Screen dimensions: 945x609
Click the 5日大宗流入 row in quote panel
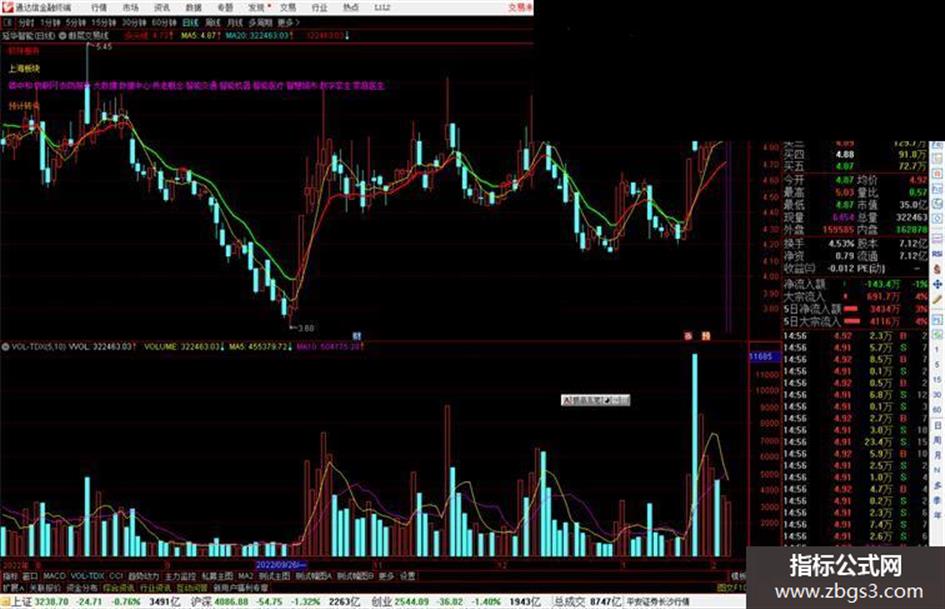855,321
